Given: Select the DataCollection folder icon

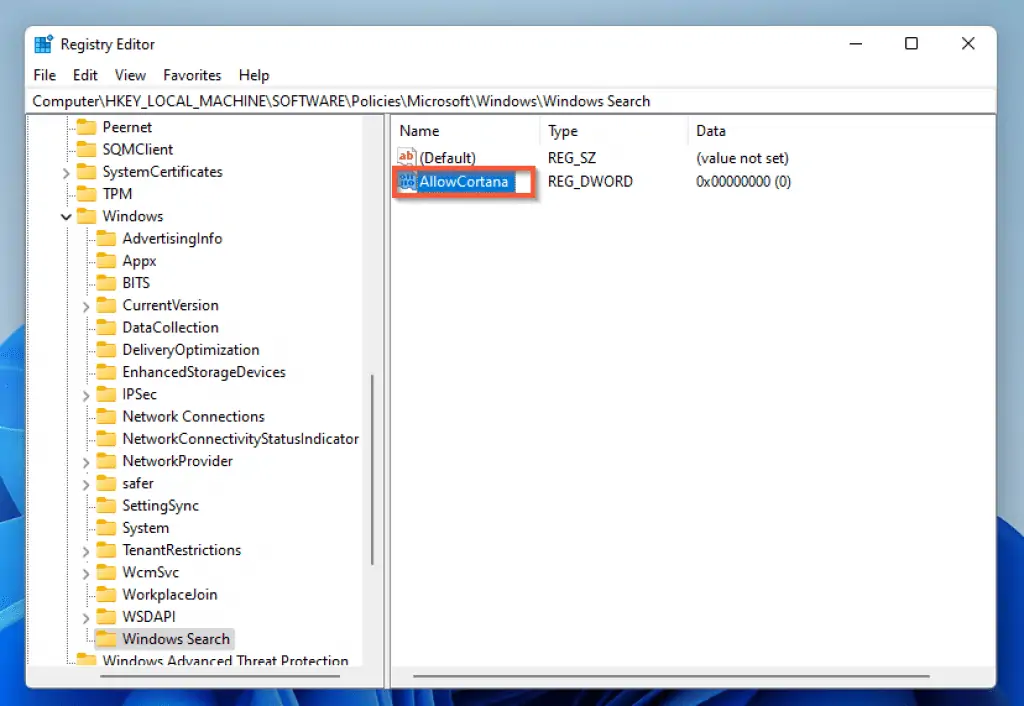Looking at the screenshot, I should (106, 328).
